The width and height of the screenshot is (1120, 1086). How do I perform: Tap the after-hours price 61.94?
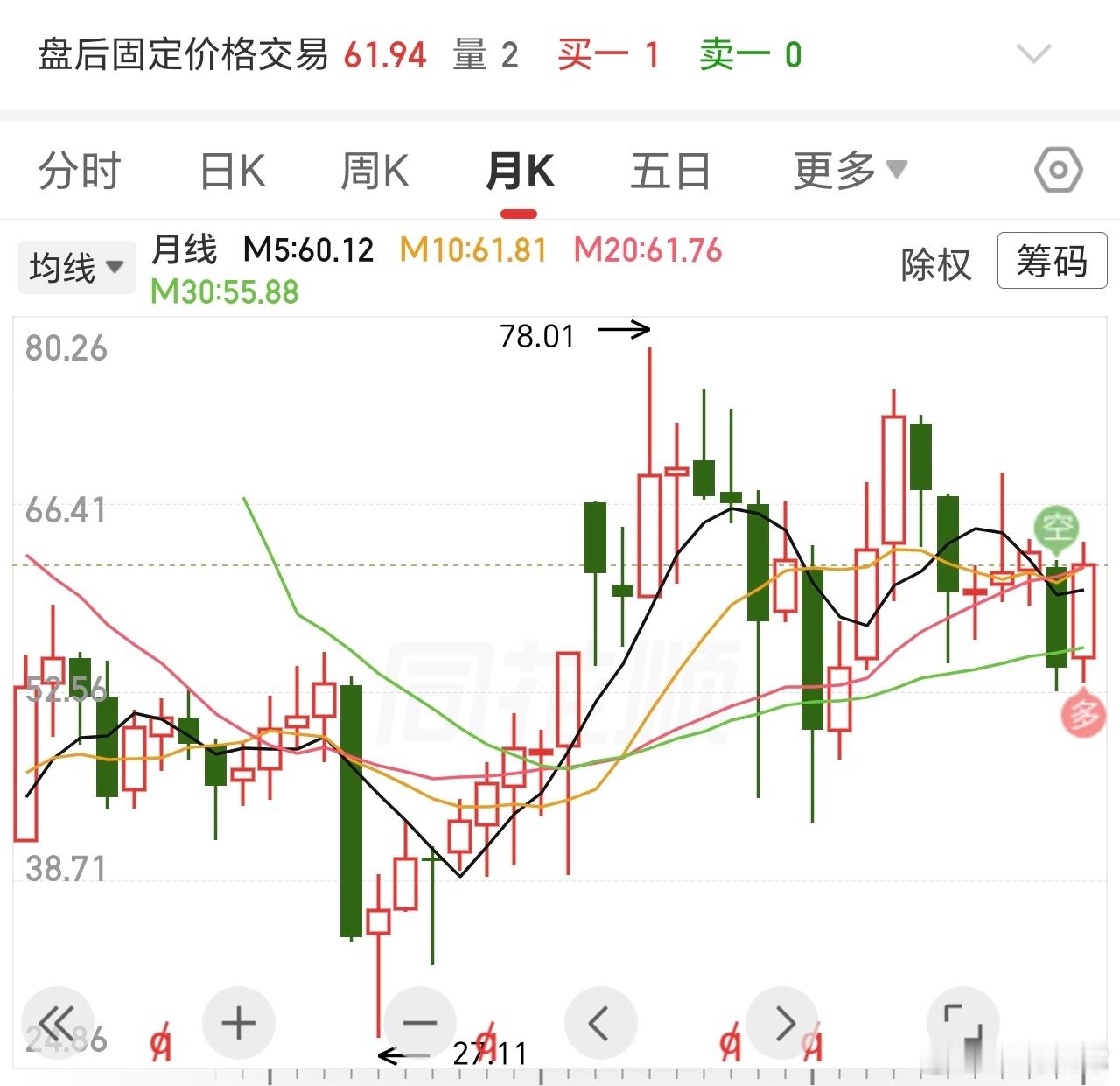coord(385,55)
